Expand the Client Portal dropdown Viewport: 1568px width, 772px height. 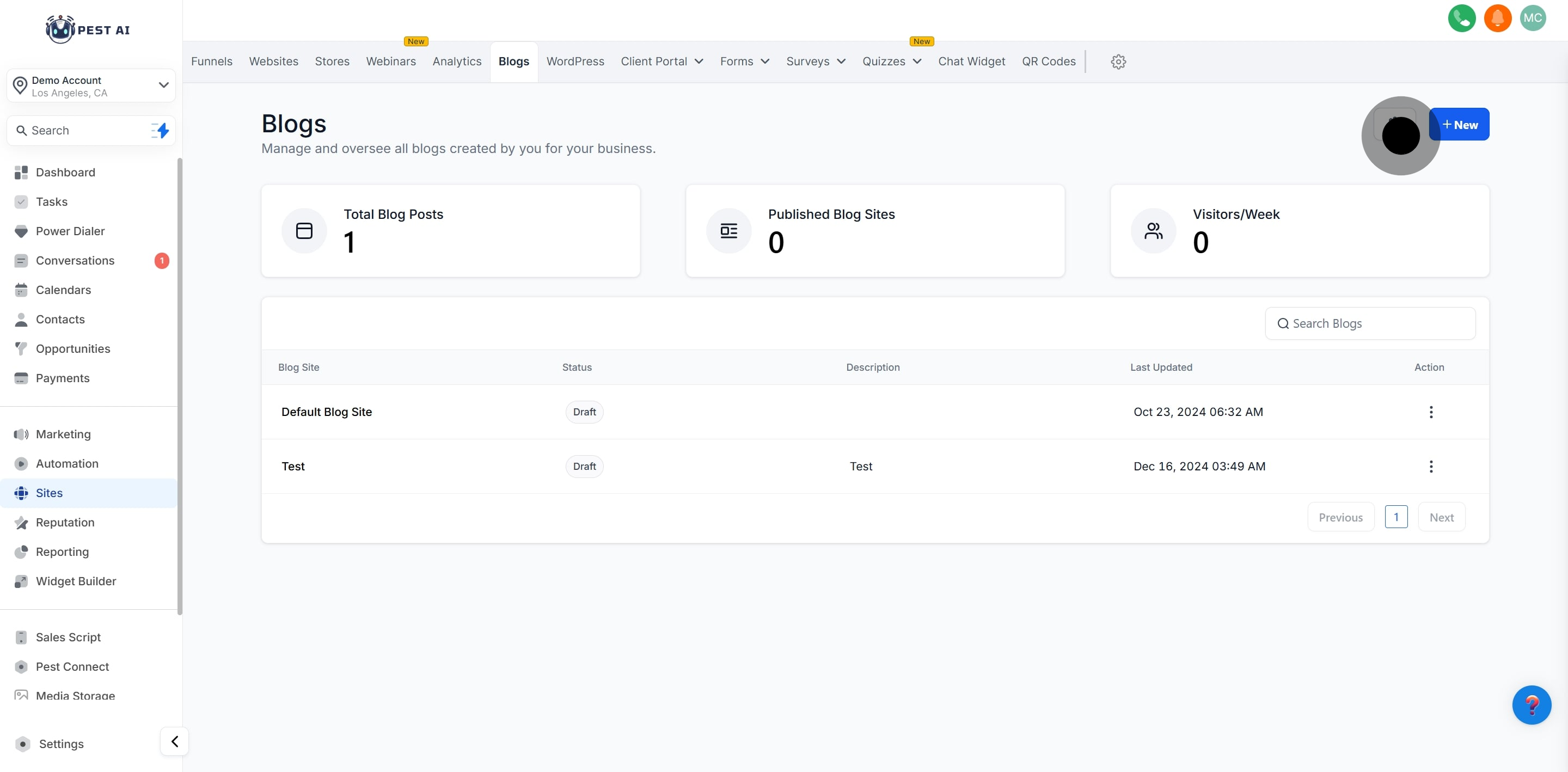pos(661,62)
